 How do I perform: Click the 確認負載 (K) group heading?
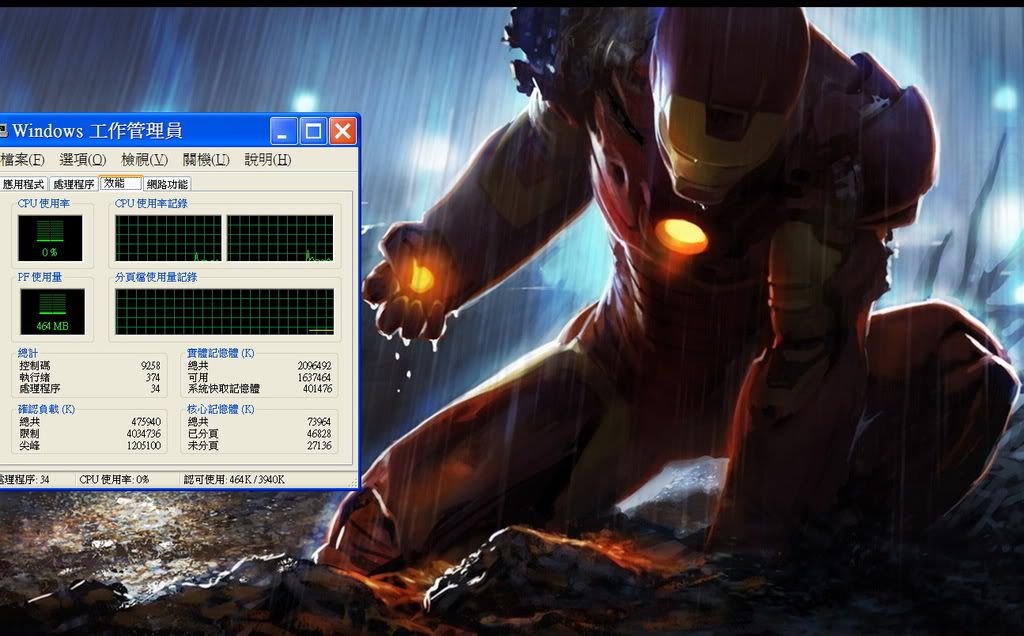46,409
